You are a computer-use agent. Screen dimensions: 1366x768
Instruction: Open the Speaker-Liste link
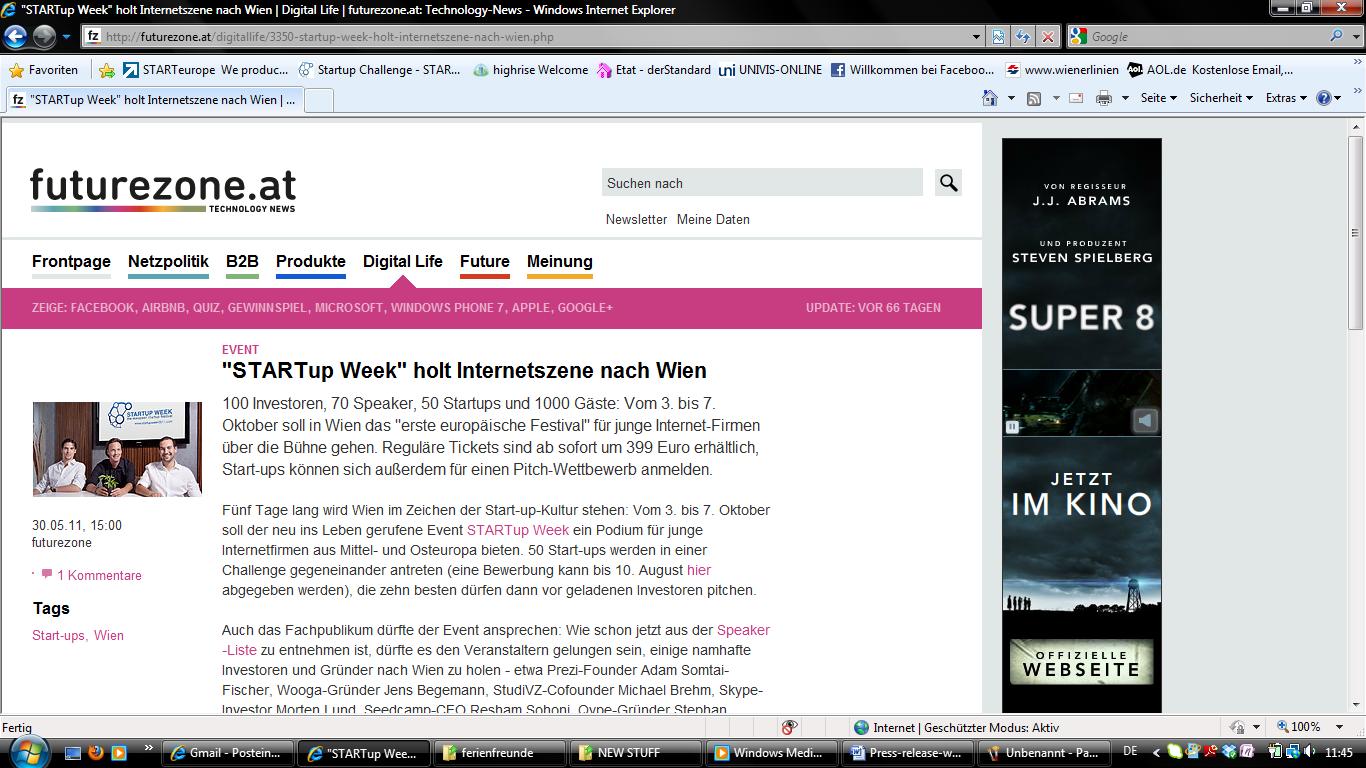743,630
